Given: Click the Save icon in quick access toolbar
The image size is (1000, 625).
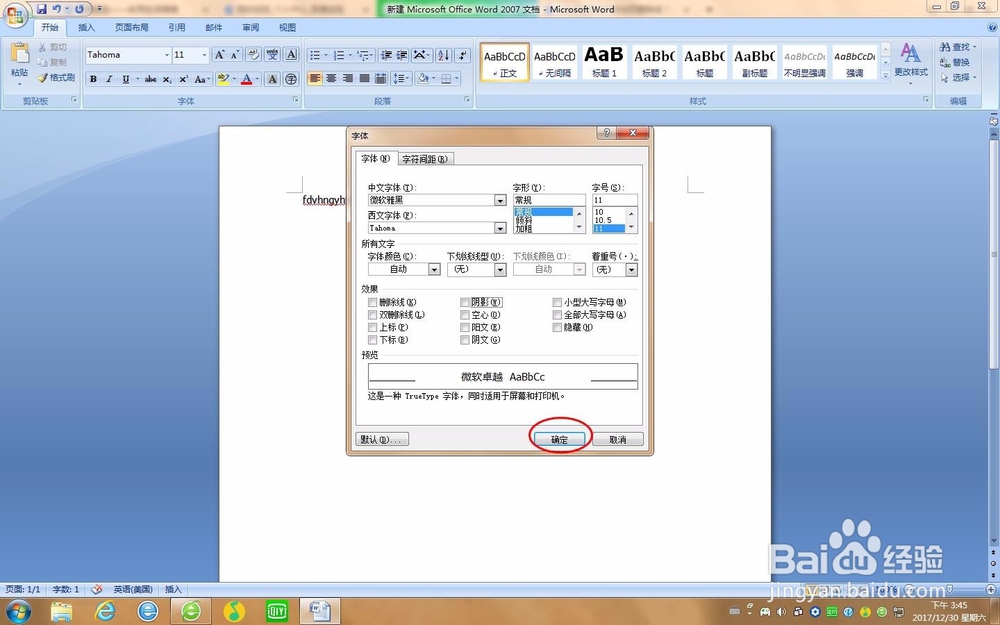Looking at the screenshot, I should pyautogui.click(x=41, y=9).
